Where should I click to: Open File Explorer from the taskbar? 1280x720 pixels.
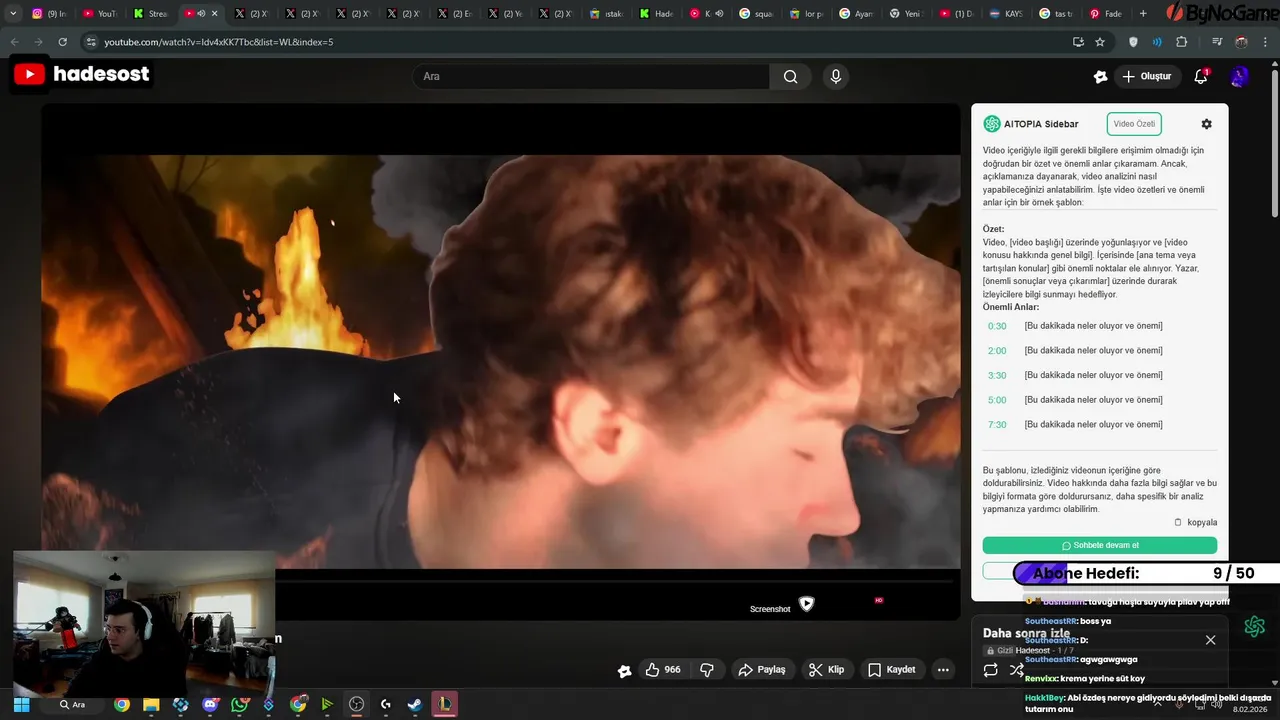[x=151, y=705]
